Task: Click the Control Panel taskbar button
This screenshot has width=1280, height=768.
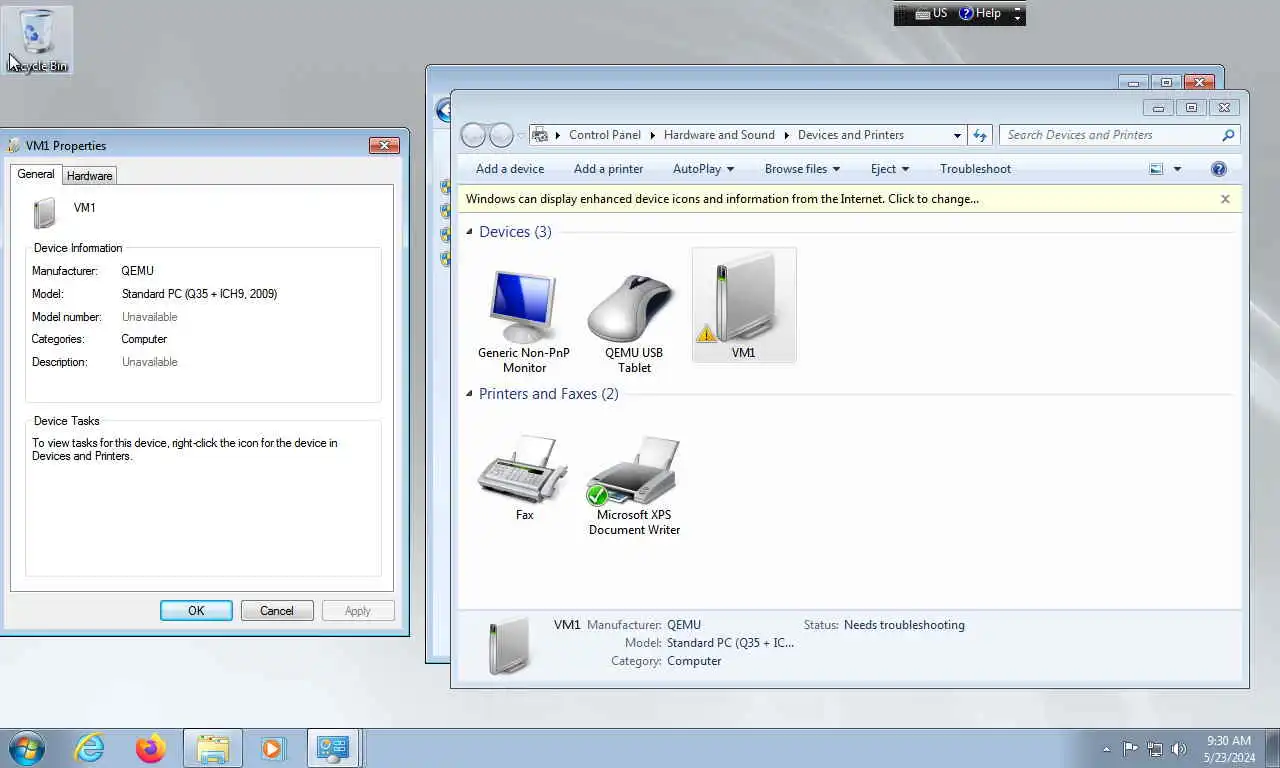Action: coord(332,748)
